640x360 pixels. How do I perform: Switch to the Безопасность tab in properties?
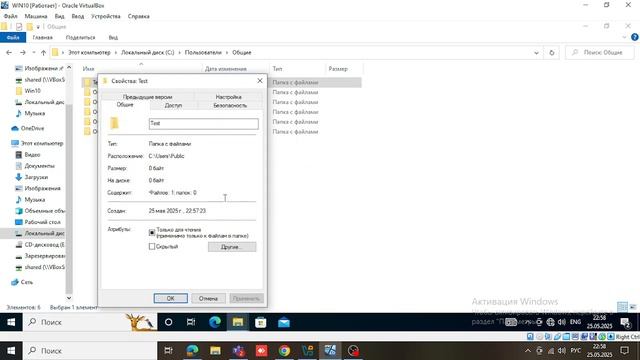(230, 105)
